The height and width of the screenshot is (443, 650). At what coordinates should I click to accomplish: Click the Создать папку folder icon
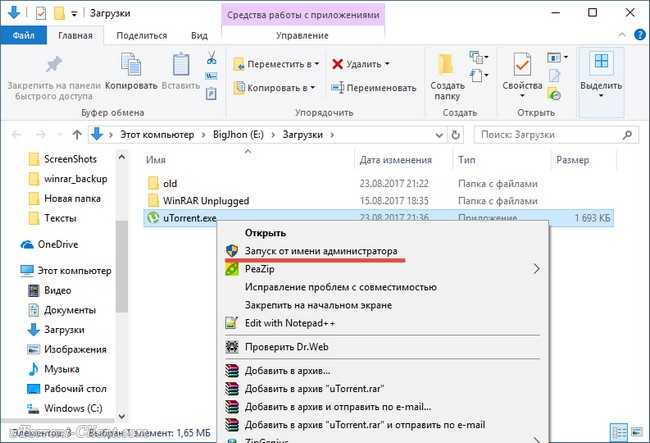pos(446,64)
